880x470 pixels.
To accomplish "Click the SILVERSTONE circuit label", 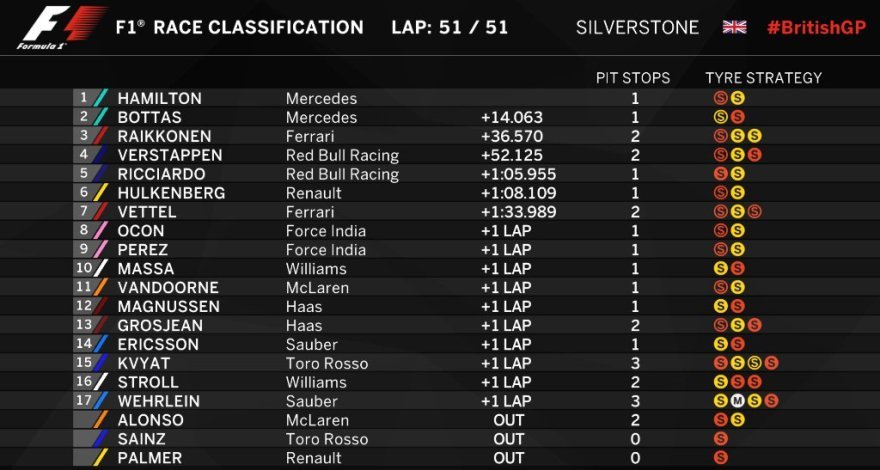I will pyautogui.click(x=637, y=27).
